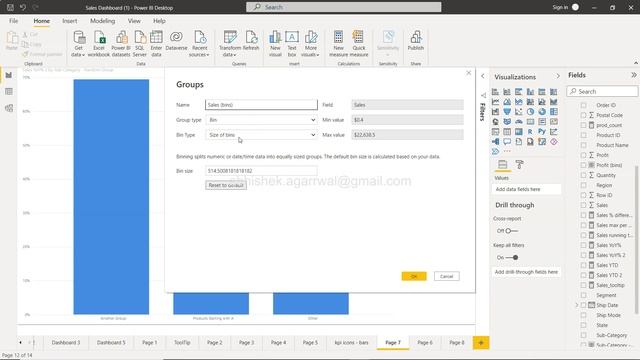Open the Recent sources dropdown
Image resolution: width=640 pixels, height=360 pixels.
[x=199, y=44]
